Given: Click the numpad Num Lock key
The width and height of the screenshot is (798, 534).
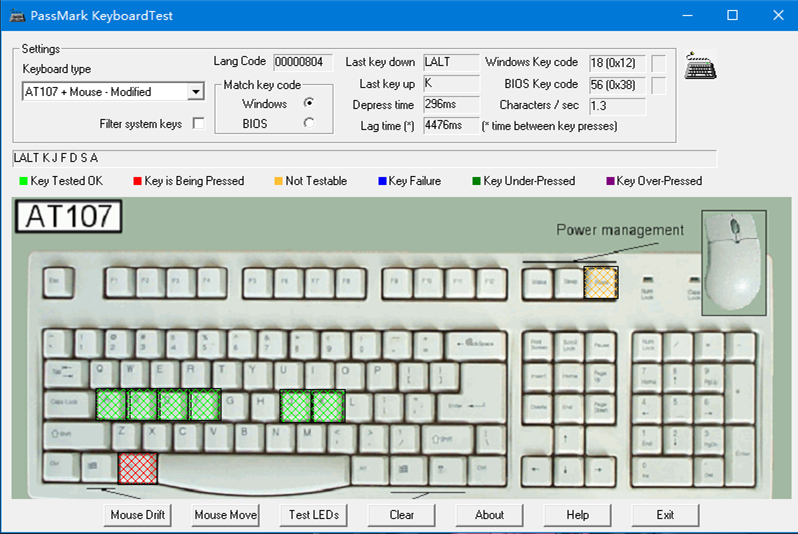Looking at the screenshot, I should pyautogui.click(x=648, y=346).
